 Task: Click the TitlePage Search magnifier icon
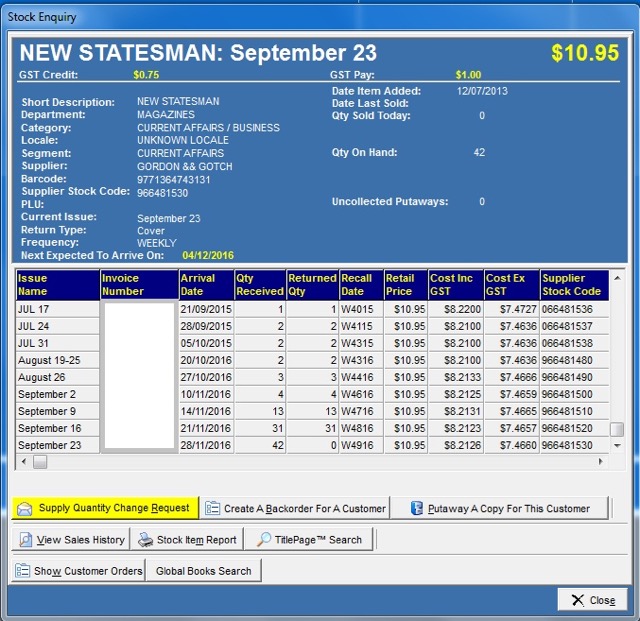pos(264,540)
